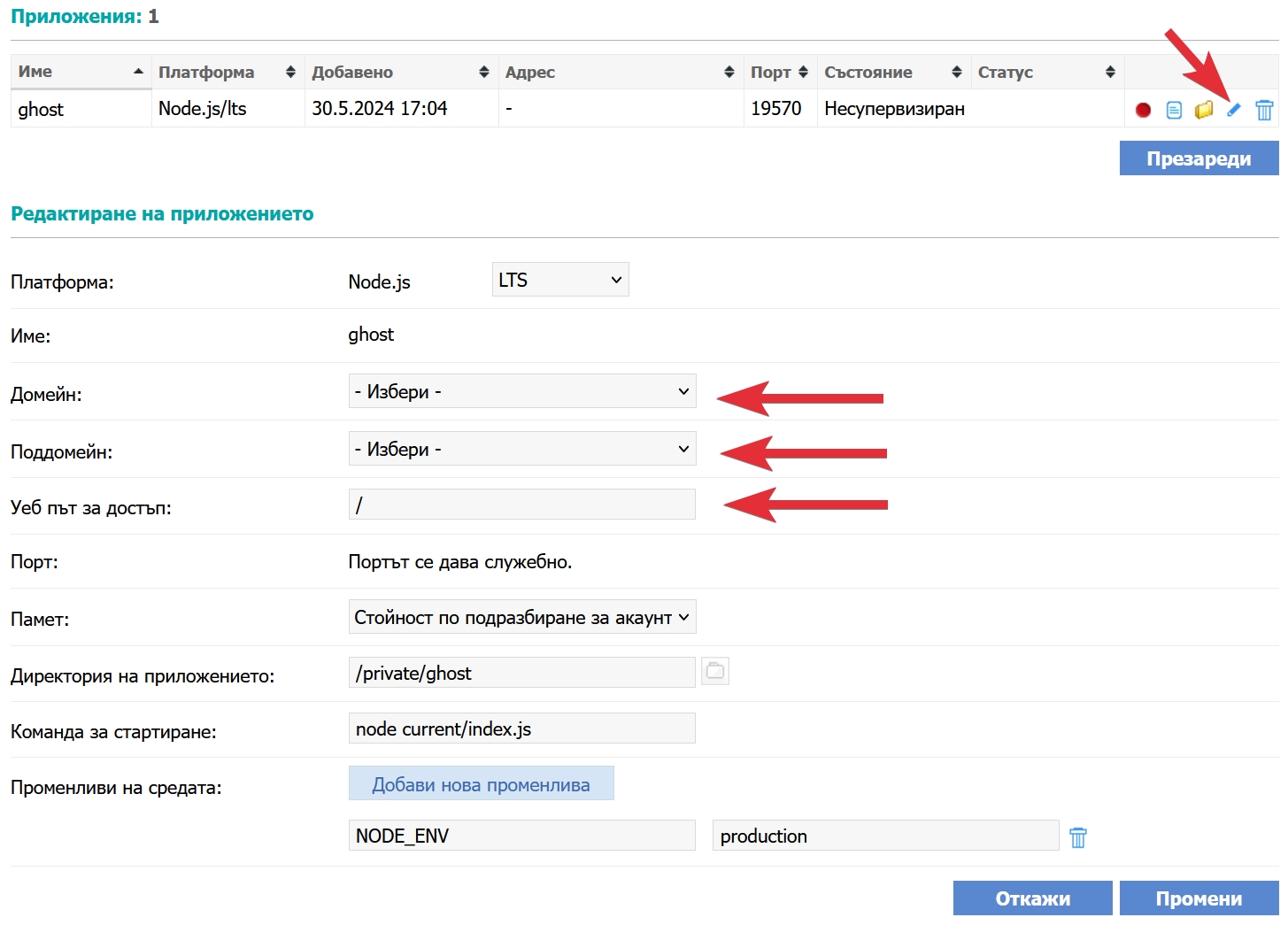Sort the table by Порт
The width and height of the screenshot is (1288, 925).
coord(781,72)
